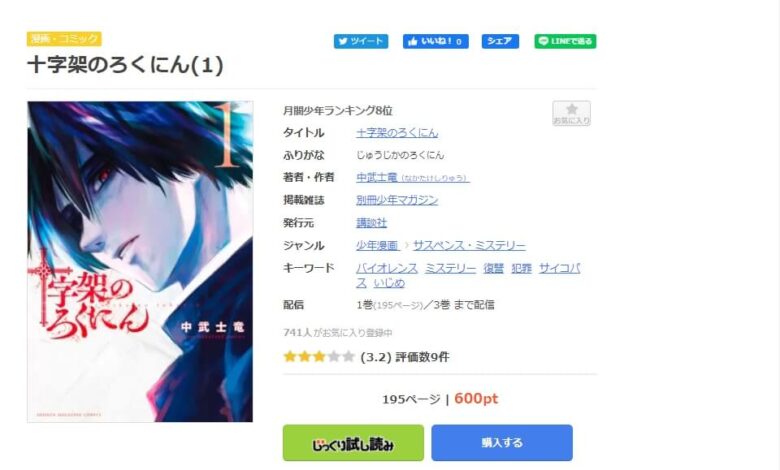Click the blue 購入する purchase button

[x=502, y=443]
